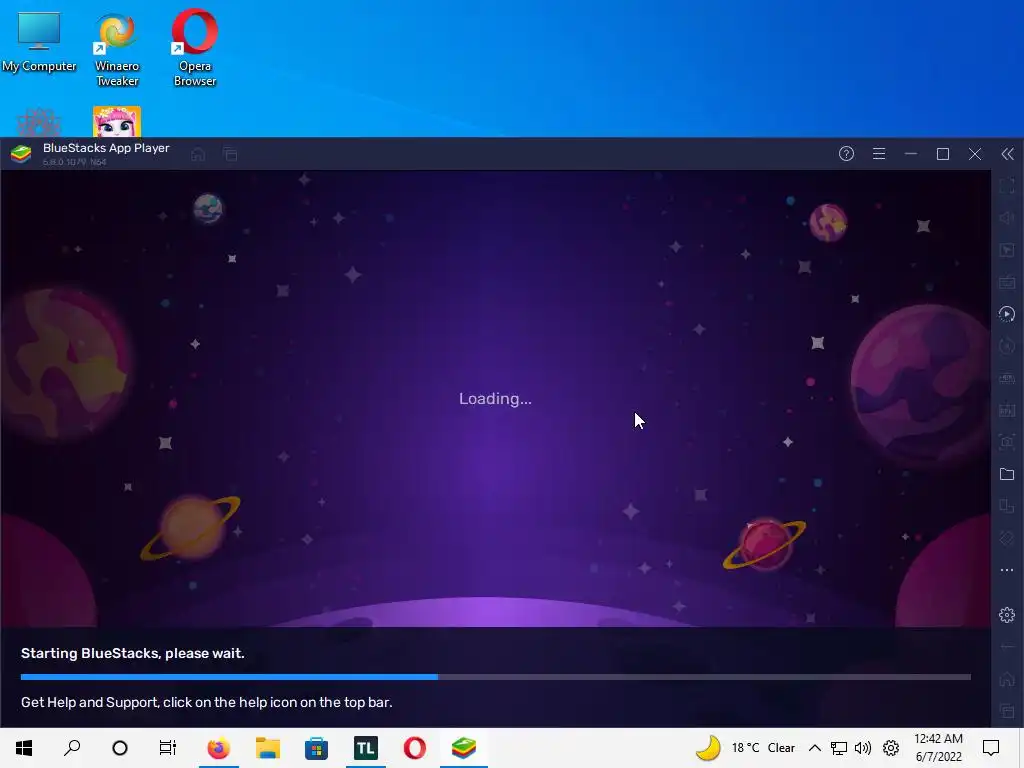The width and height of the screenshot is (1024, 768).
Task: Click the cursor lock sidebar icon
Action: 1007,250
